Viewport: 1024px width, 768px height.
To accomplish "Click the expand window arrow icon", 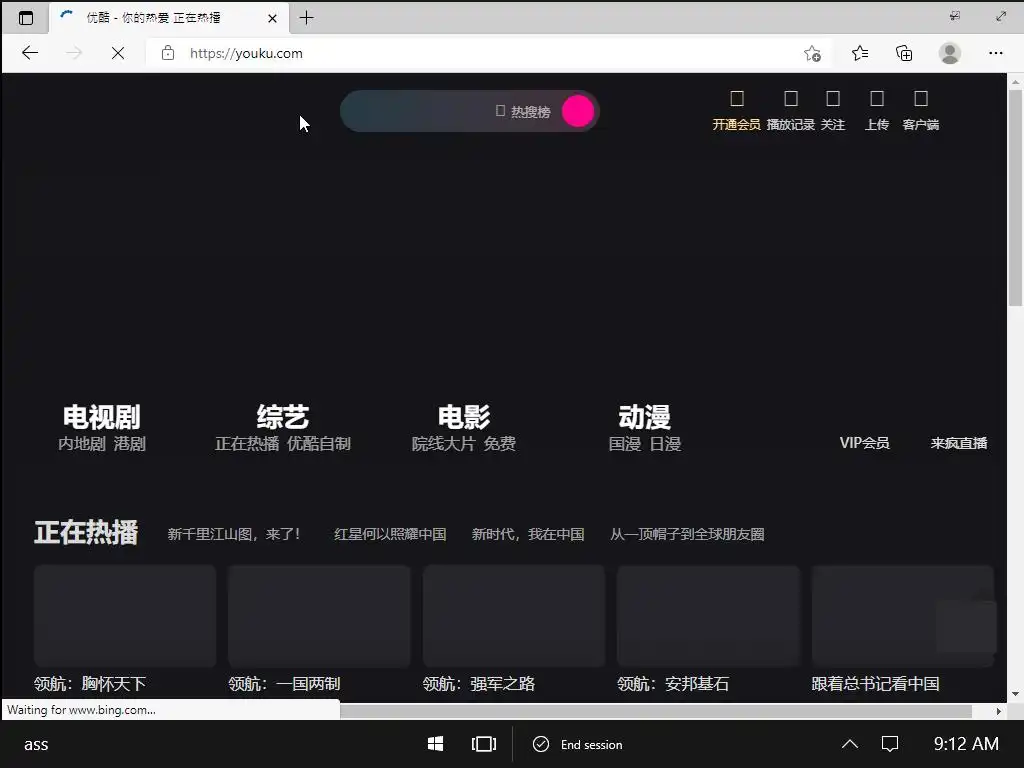I will [x=1000, y=16].
